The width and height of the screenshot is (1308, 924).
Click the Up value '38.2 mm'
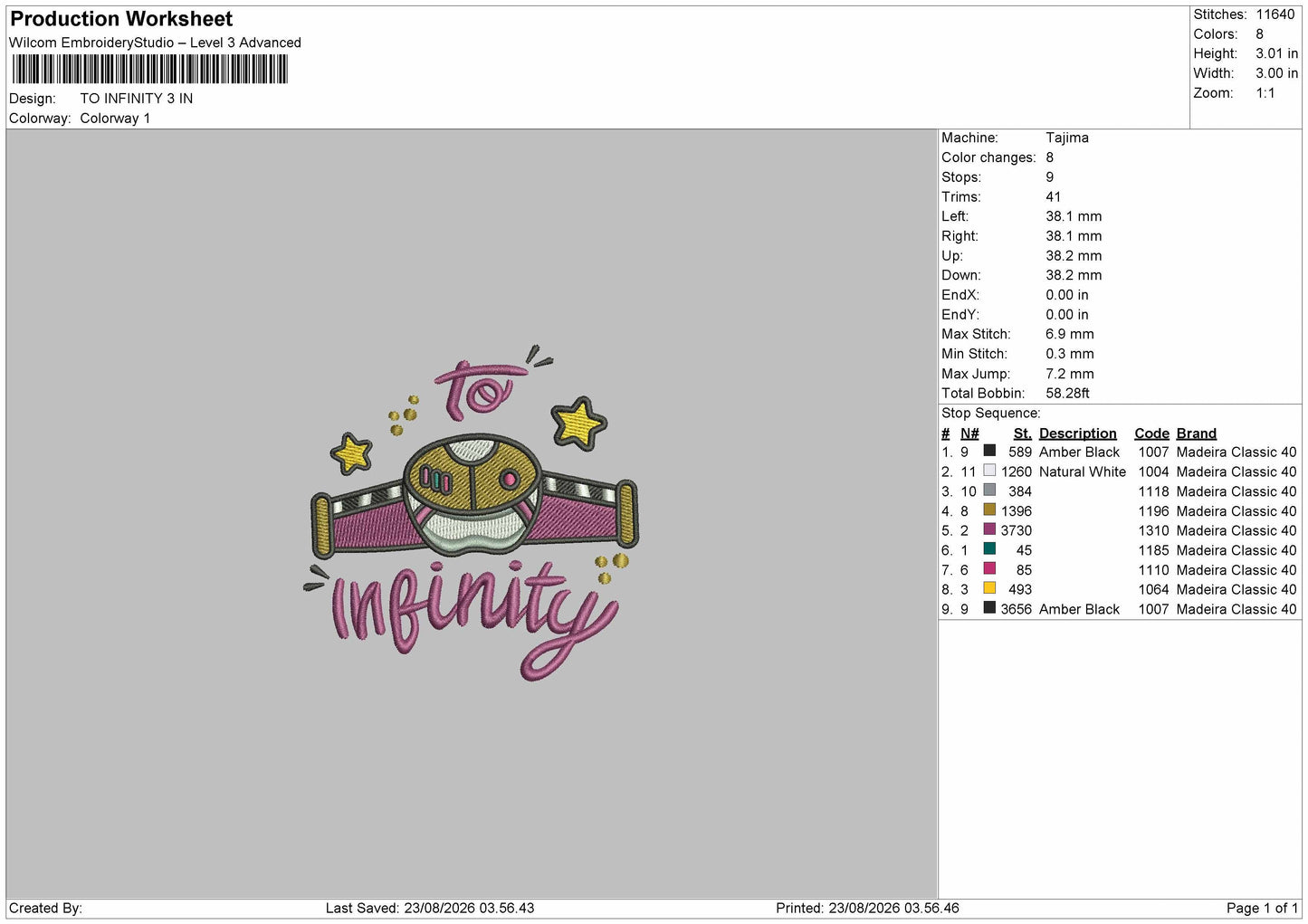click(1074, 256)
